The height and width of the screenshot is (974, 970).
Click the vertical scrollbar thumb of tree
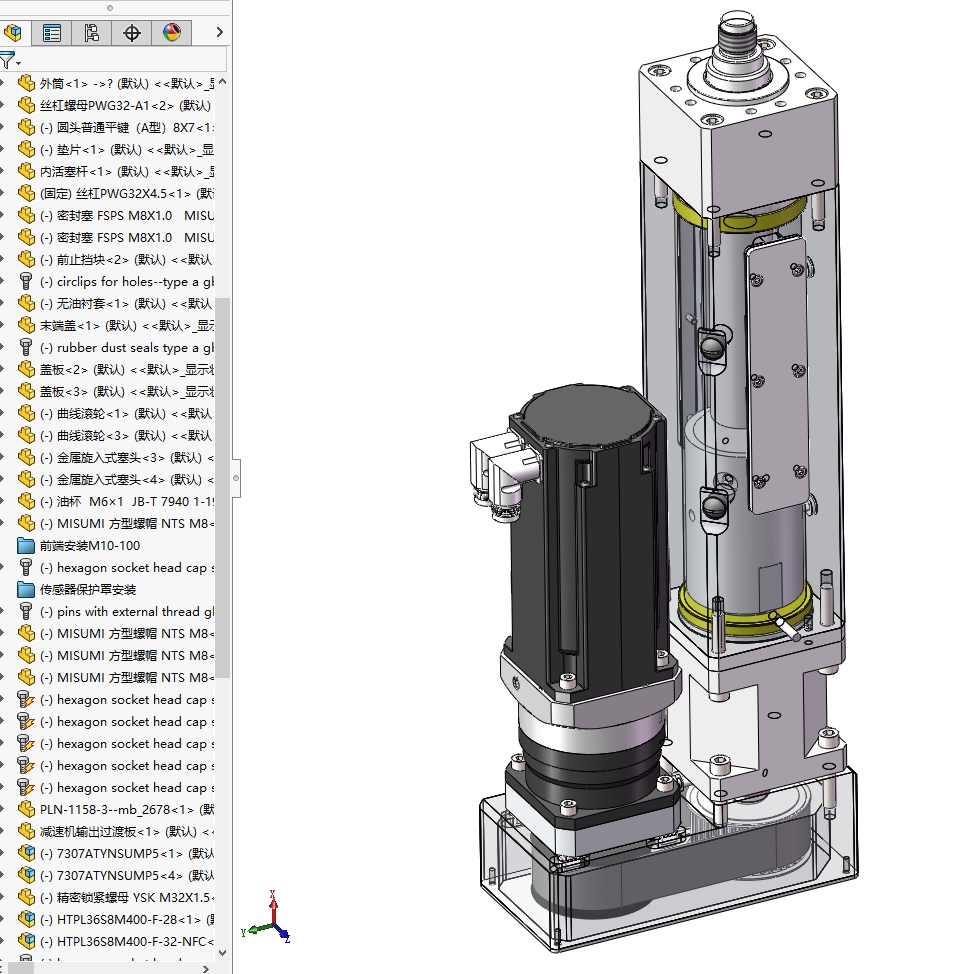222,488
